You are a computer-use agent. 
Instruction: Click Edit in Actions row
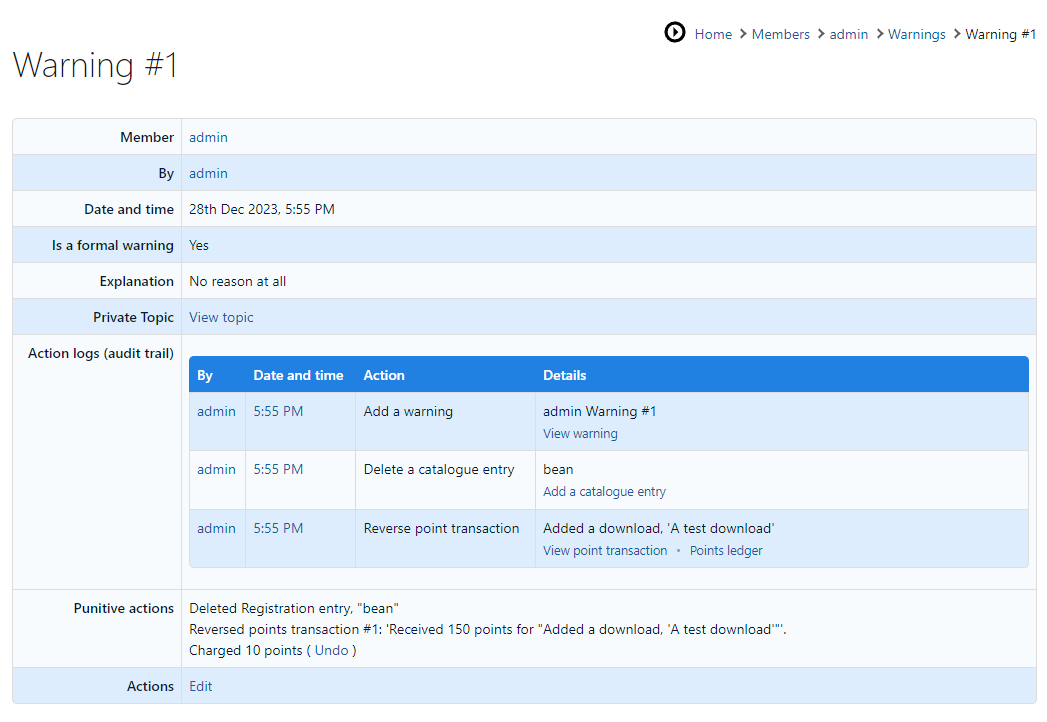(200, 686)
